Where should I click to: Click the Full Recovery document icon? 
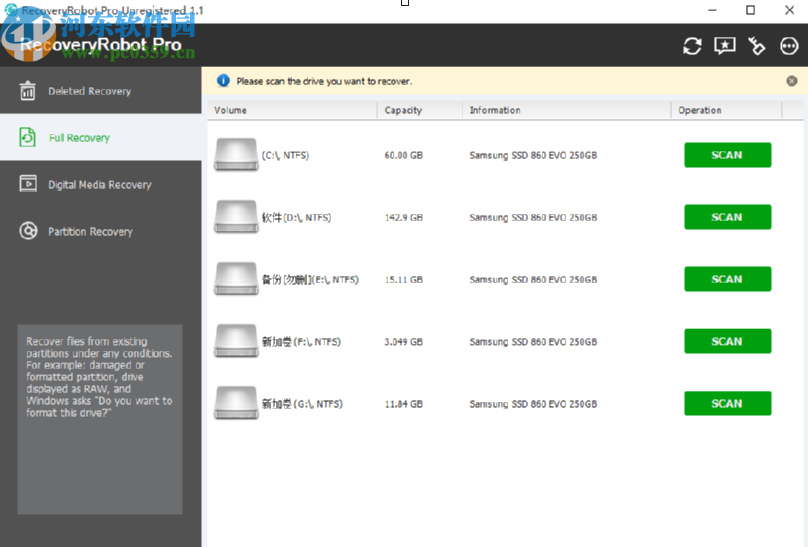(28, 138)
